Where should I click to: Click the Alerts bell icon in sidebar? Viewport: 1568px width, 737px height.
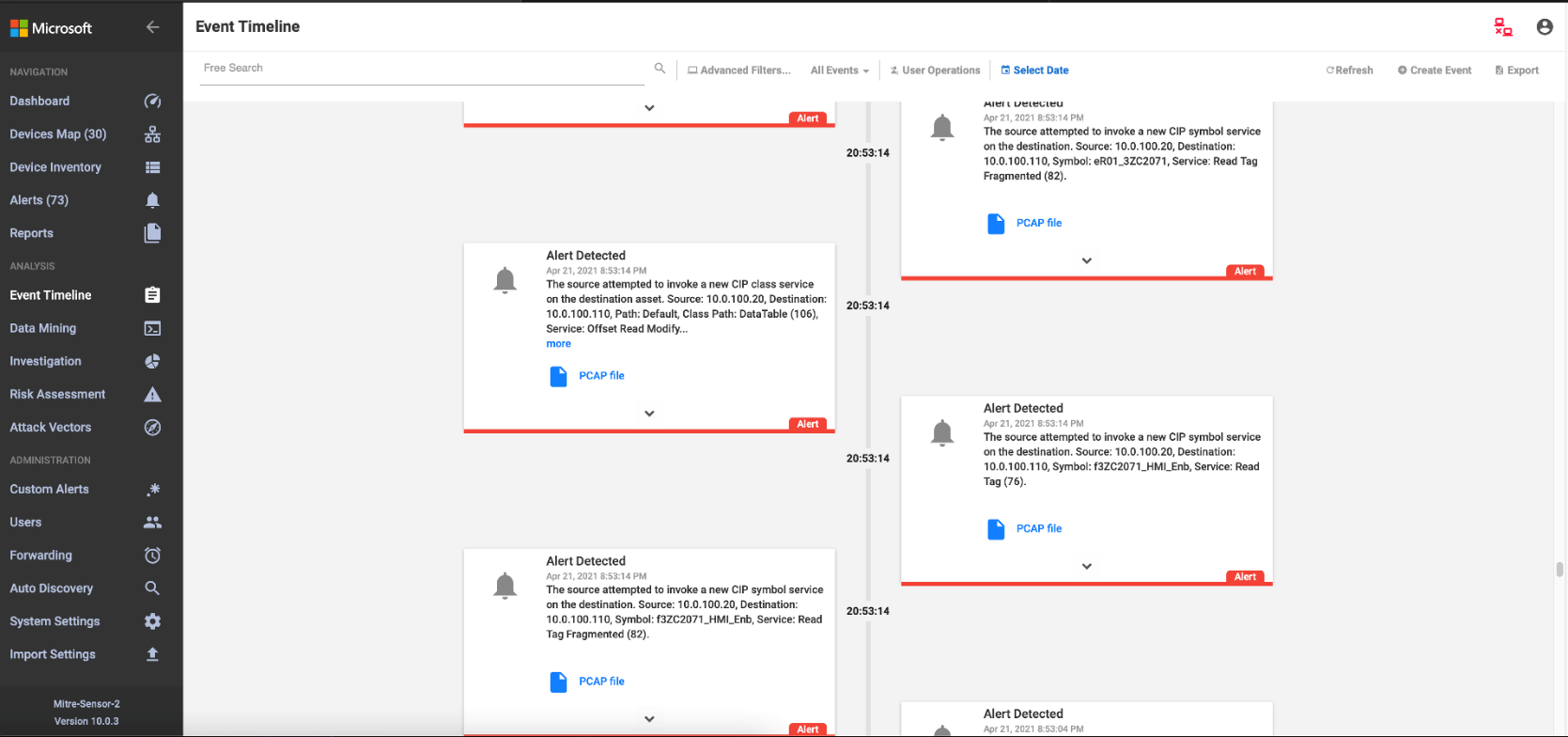click(152, 200)
